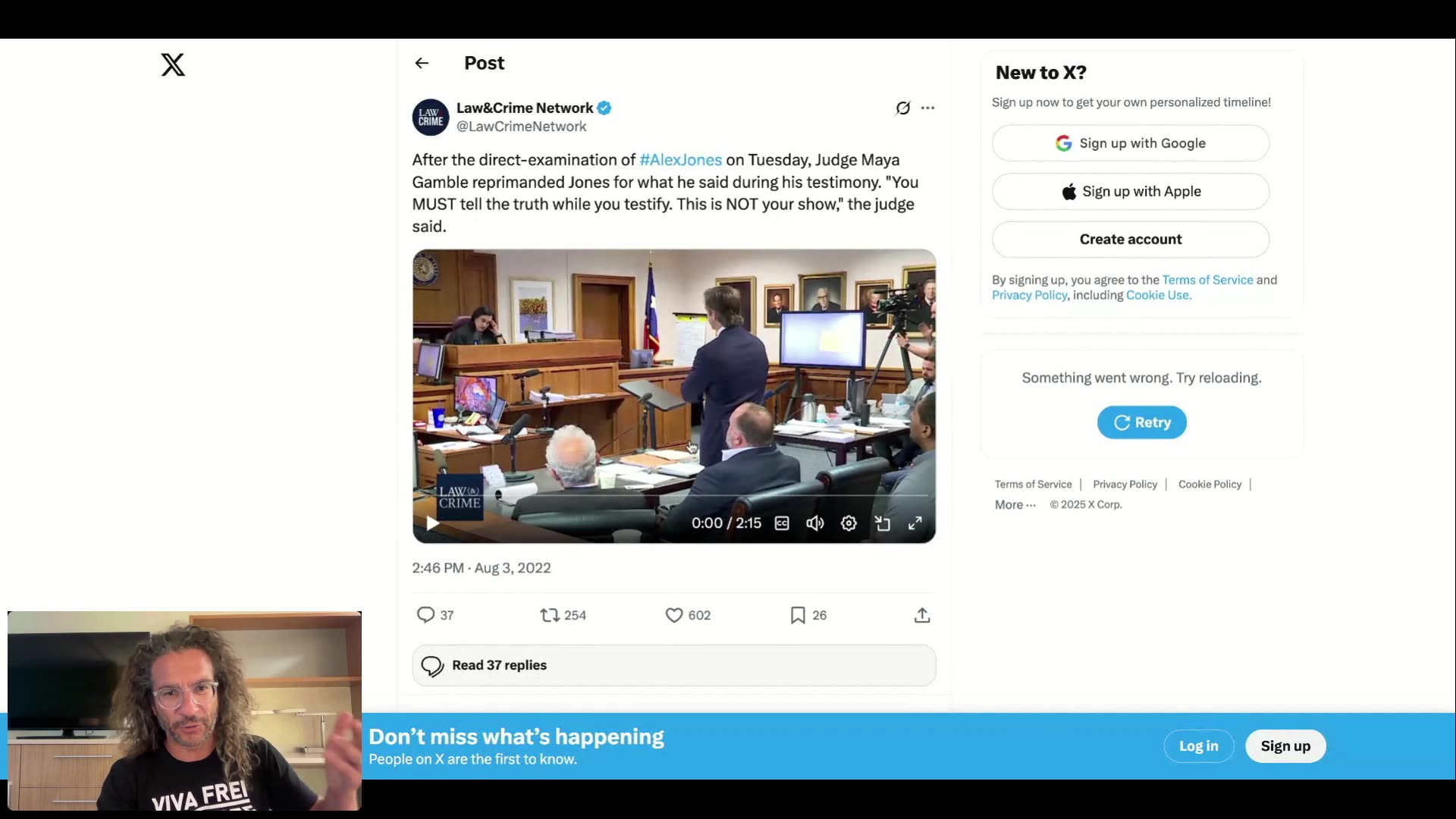Screen dimensions: 1456x819
Task: Open the More footer menu
Action: click(1015, 505)
